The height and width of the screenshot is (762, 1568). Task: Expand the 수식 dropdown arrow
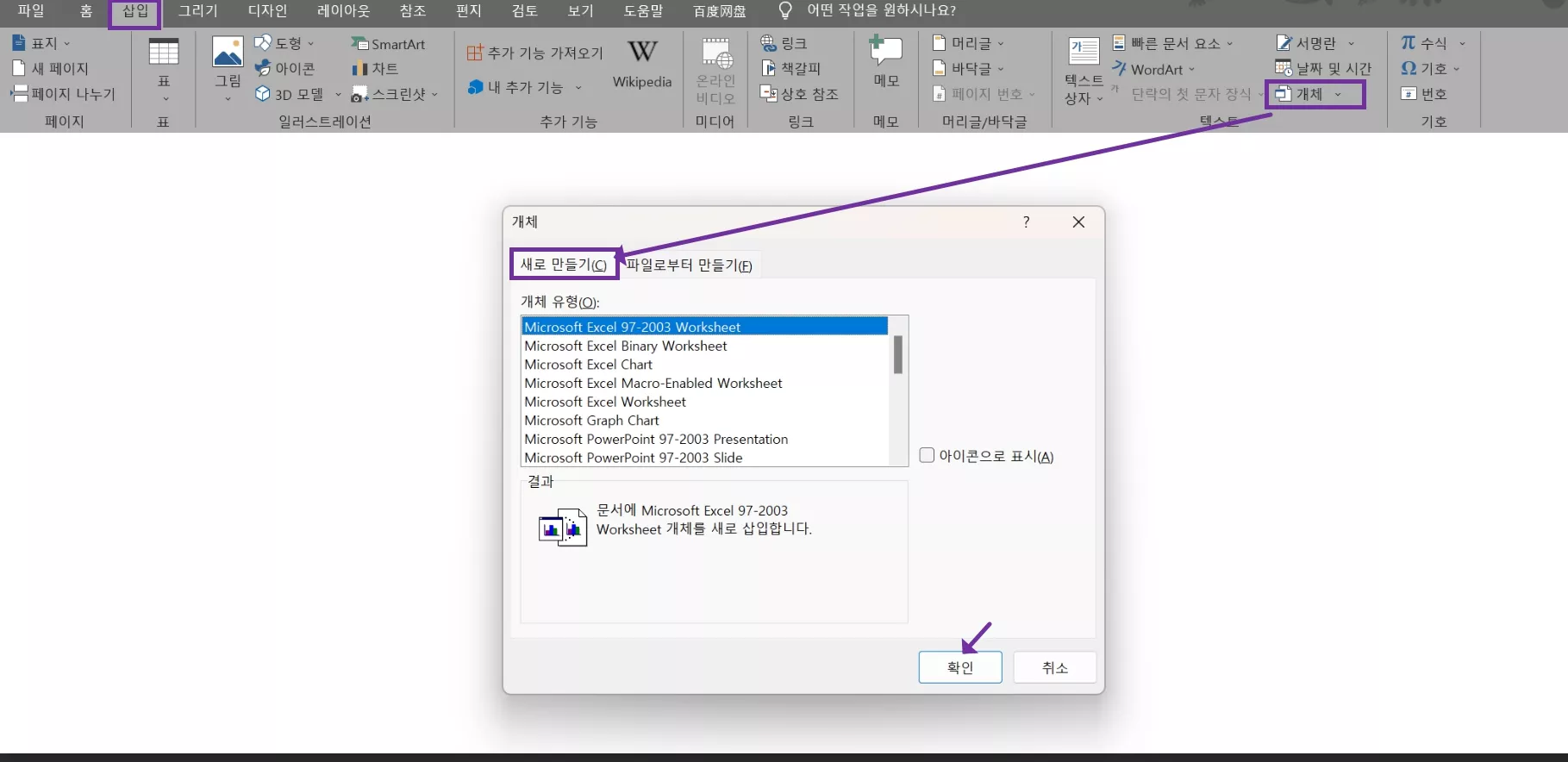(1462, 44)
